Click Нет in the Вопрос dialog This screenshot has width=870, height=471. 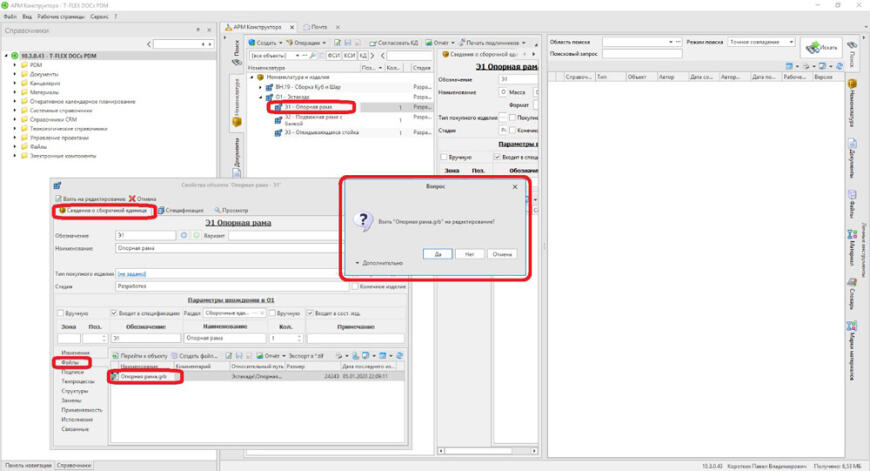pyautogui.click(x=469, y=254)
